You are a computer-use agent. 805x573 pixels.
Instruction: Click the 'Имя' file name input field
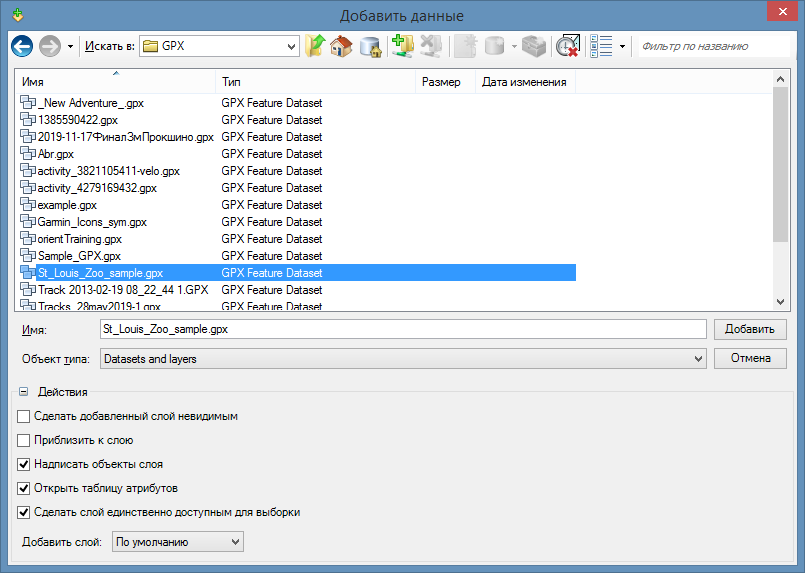tap(403, 329)
